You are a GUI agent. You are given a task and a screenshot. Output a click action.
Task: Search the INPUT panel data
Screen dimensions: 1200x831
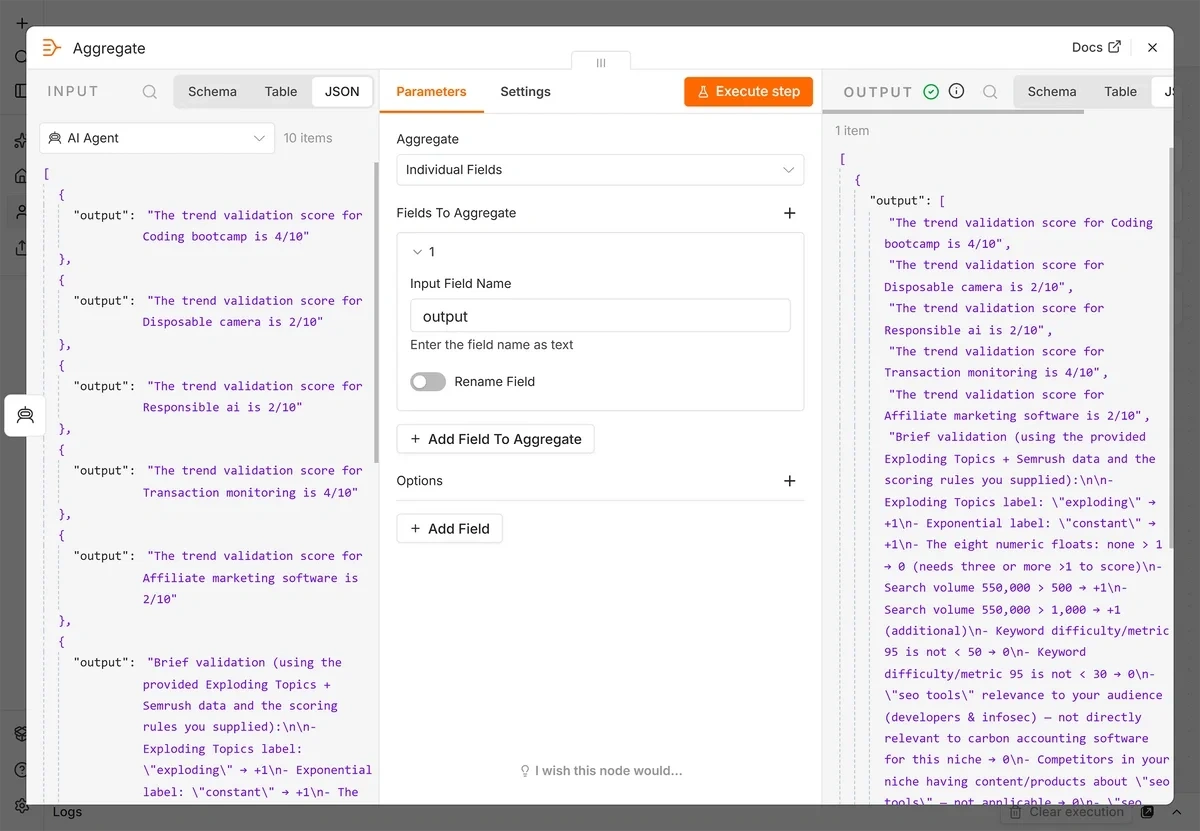tap(150, 92)
